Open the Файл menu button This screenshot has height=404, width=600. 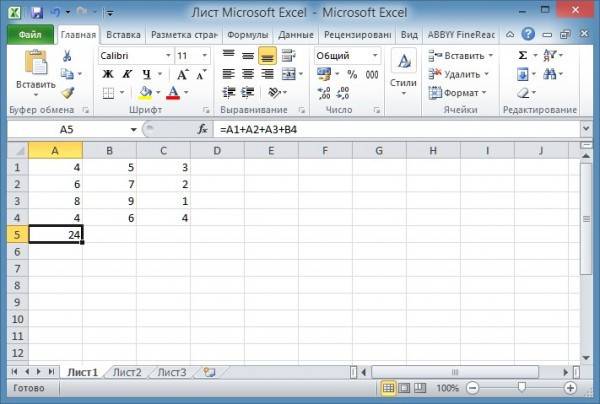(x=29, y=34)
